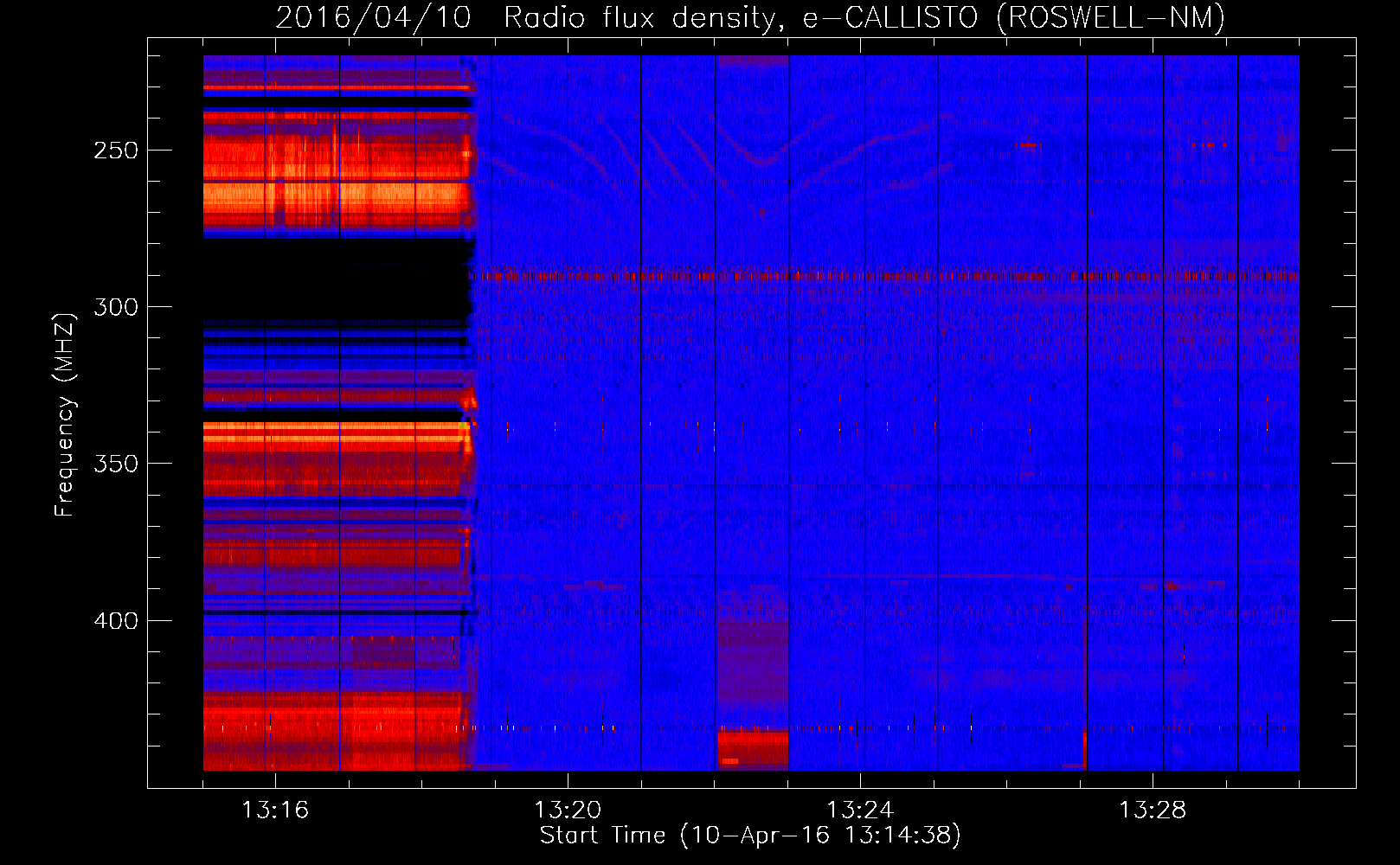
Task: Click the 13:16 time tick label
Action: tap(275, 811)
